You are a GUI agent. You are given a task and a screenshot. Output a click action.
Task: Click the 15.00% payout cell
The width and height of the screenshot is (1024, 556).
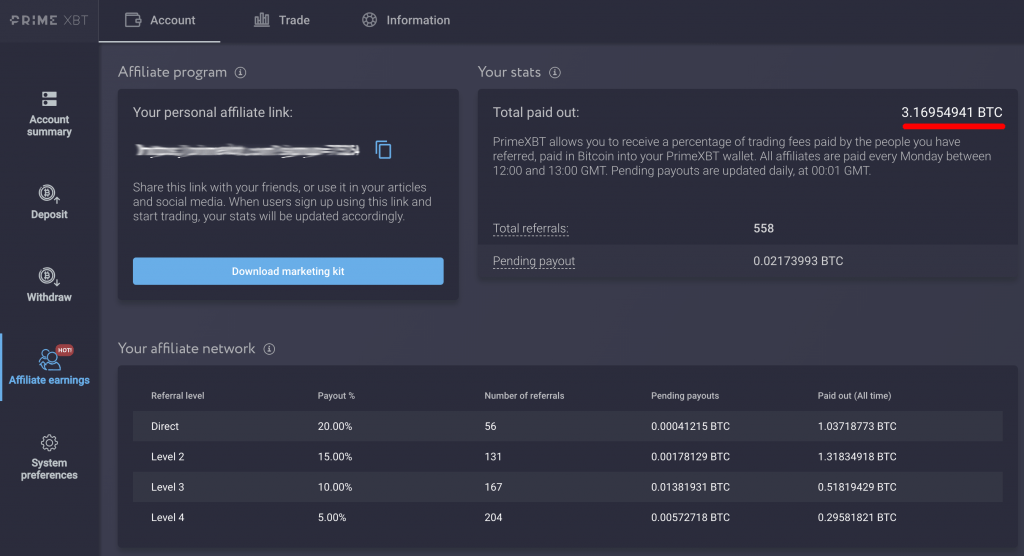(335, 457)
